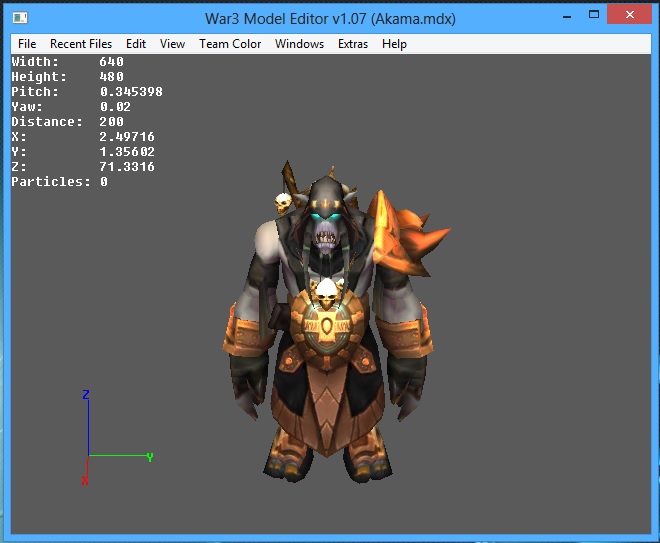This screenshot has width=660, height=543.
Task: Click the Pitch value readout
Action: [x=131, y=91]
